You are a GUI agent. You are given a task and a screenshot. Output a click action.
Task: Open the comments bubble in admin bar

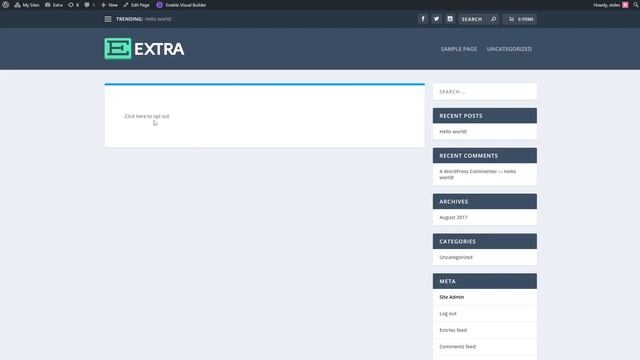click(x=89, y=5)
